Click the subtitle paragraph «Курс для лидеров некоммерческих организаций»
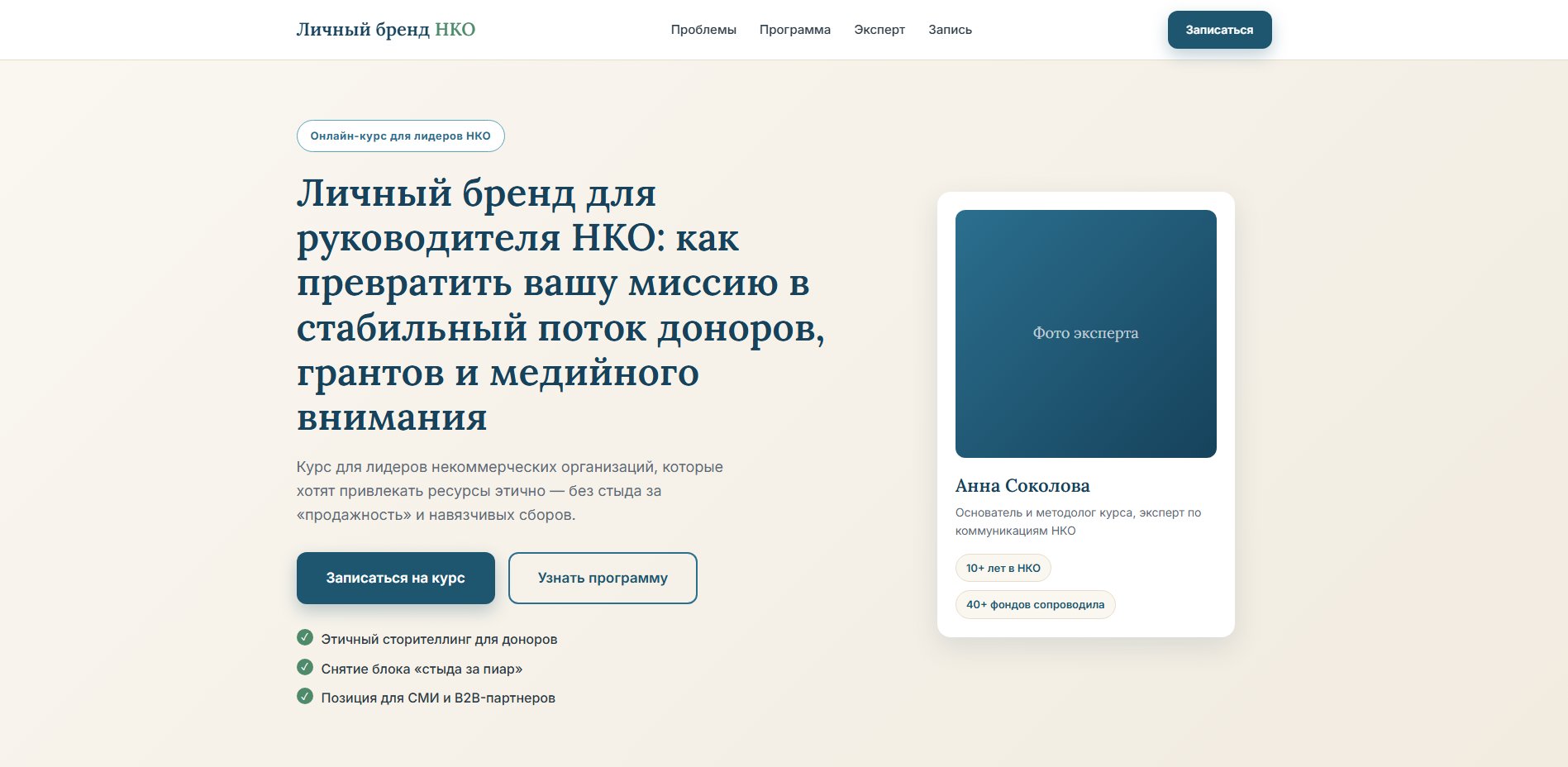 click(x=510, y=491)
